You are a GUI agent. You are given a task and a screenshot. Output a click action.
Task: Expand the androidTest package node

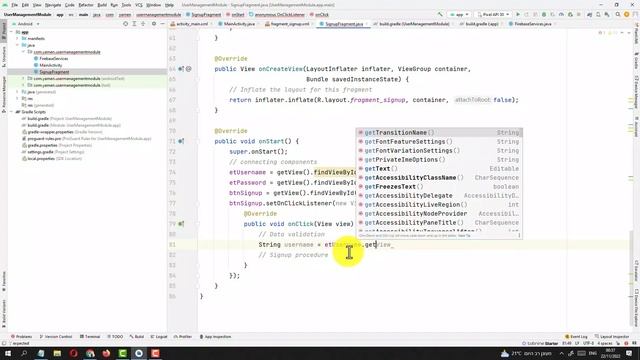coord(23,78)
